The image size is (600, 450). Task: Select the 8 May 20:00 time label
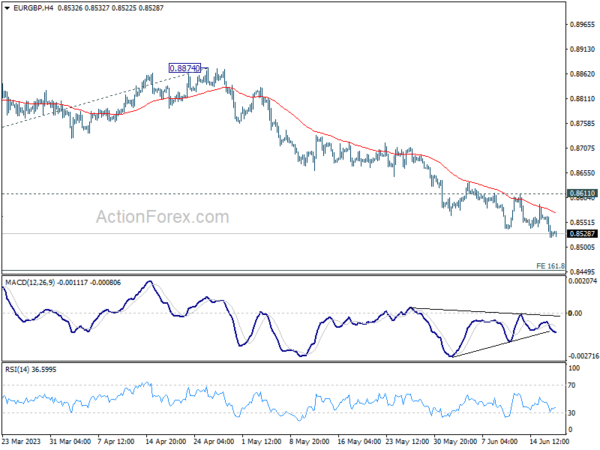pyautogui.click(x=309, y=442)
